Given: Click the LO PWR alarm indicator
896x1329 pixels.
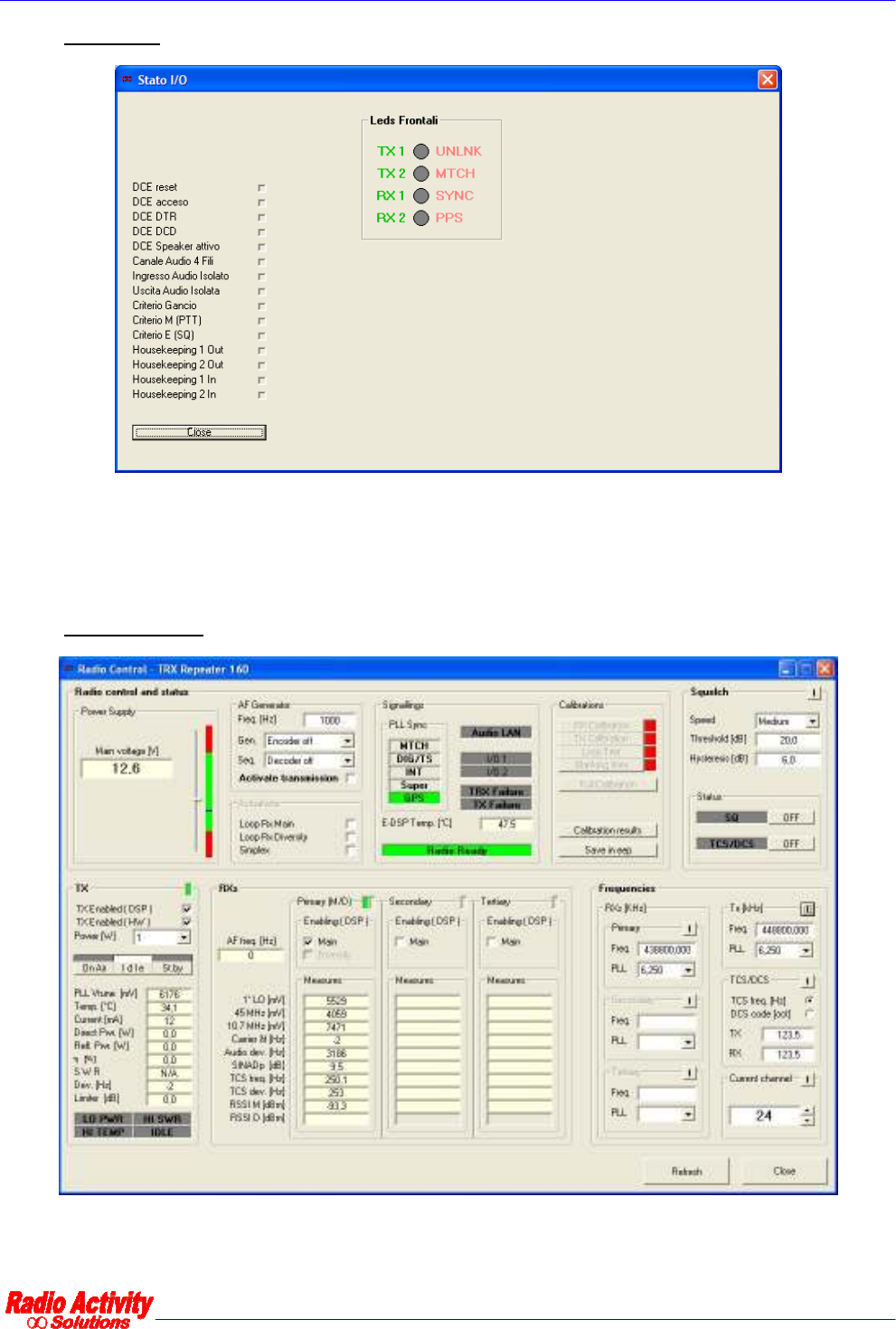Looking at the screenshot, I should [103, 1119].
